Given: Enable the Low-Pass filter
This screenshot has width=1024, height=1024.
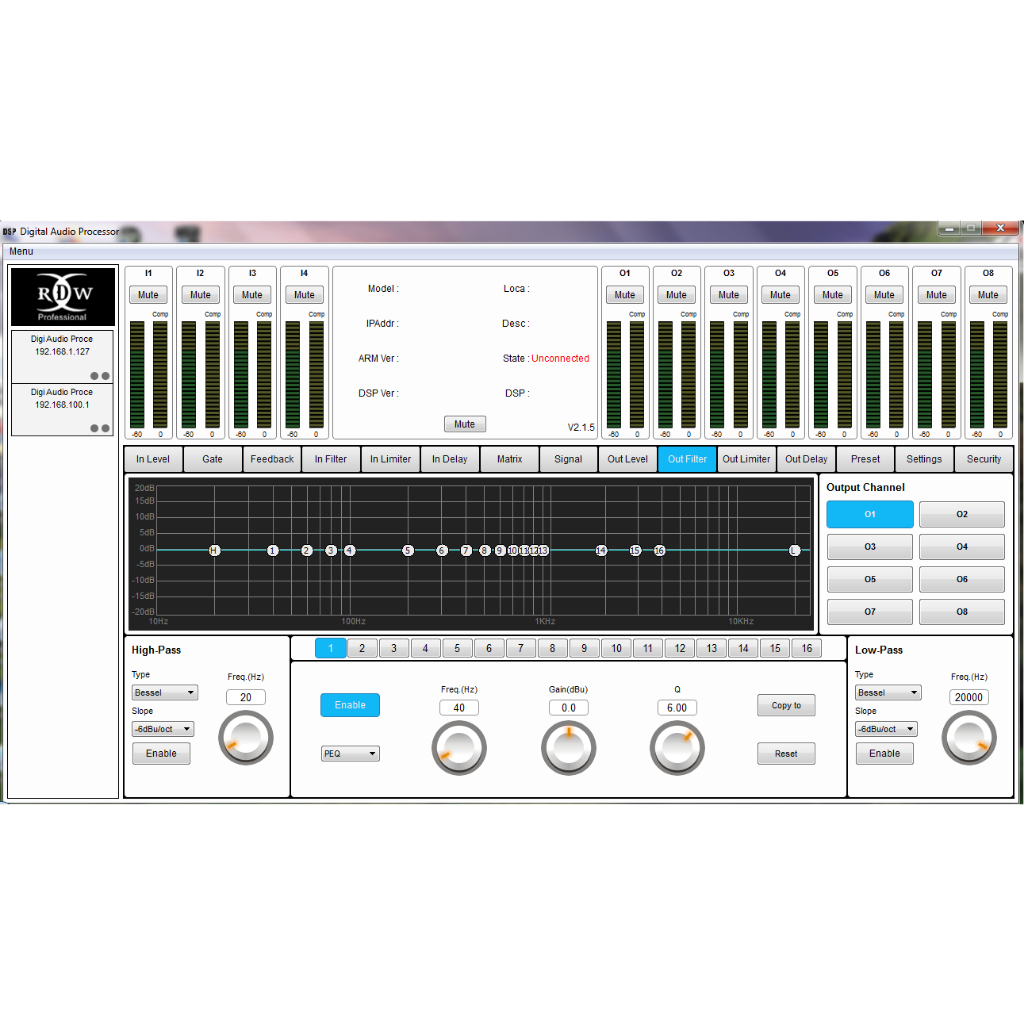Looking at the screenshot, I should (885, 753).
